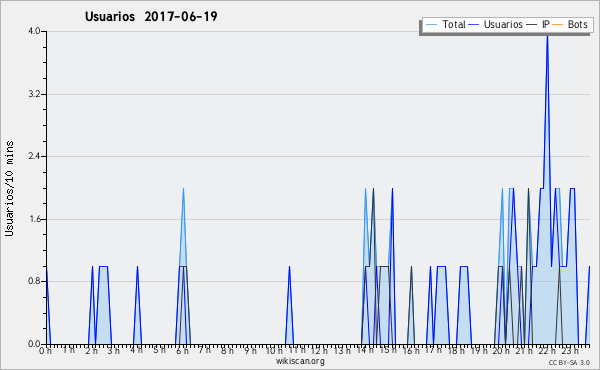Screen dimensions: 600x370
Task: Select the 'IP' legend label
Action: (546, 24)
